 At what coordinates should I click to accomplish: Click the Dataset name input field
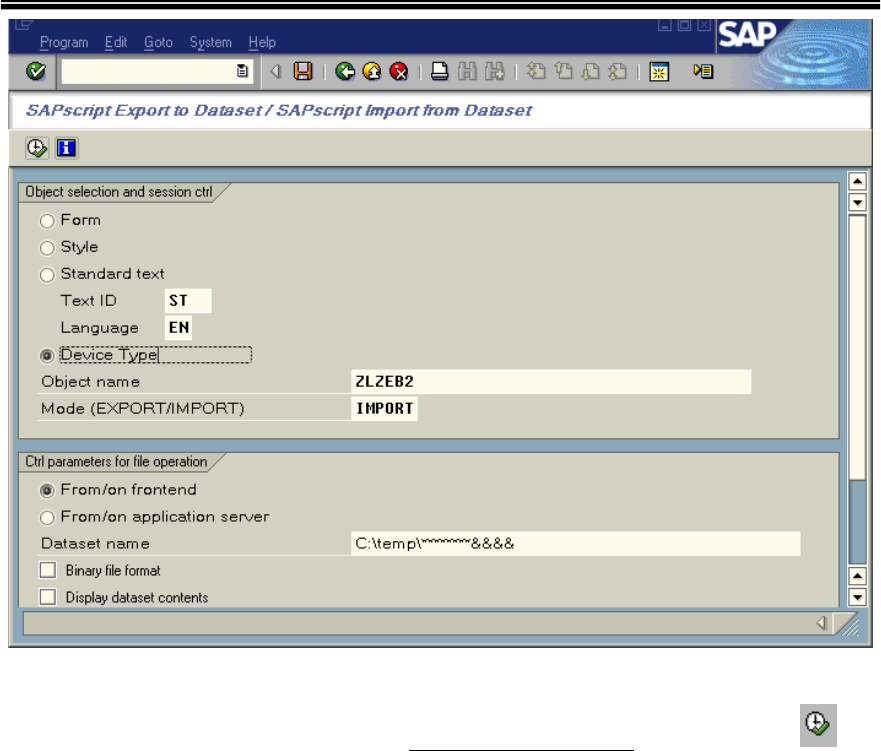pos(576,544)
